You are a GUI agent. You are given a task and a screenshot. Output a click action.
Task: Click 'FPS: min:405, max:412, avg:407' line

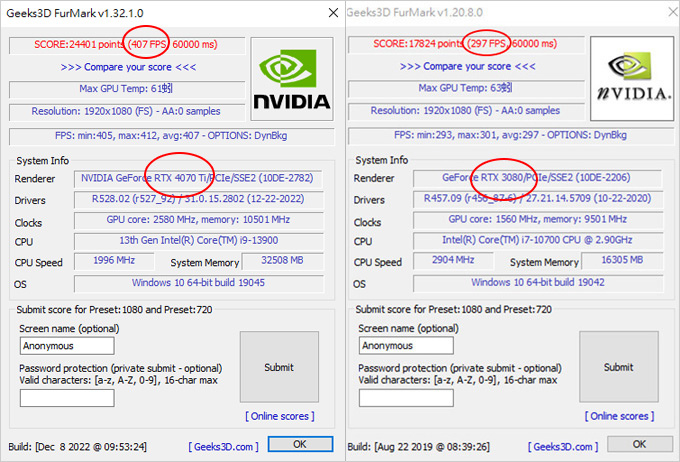(172, 136)
